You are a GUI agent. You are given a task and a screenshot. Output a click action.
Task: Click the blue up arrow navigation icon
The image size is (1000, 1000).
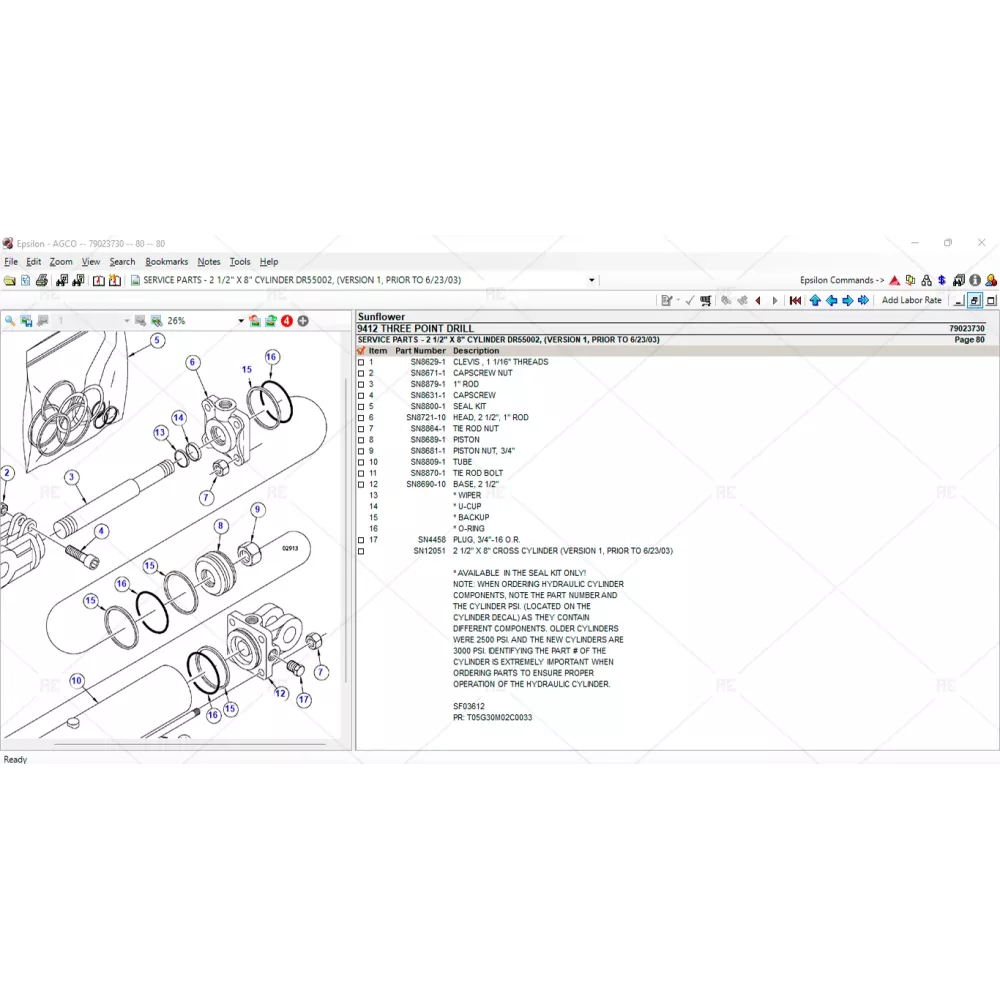coord(815,300)
